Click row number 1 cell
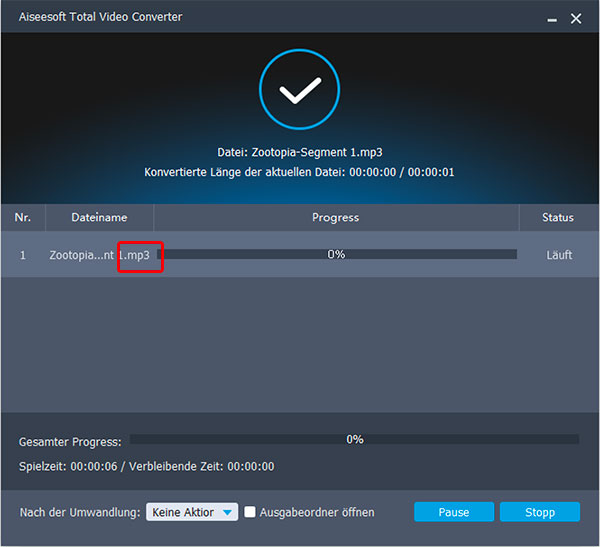The height and width of the screenshot is (547, 600). (x=23, y=255)
